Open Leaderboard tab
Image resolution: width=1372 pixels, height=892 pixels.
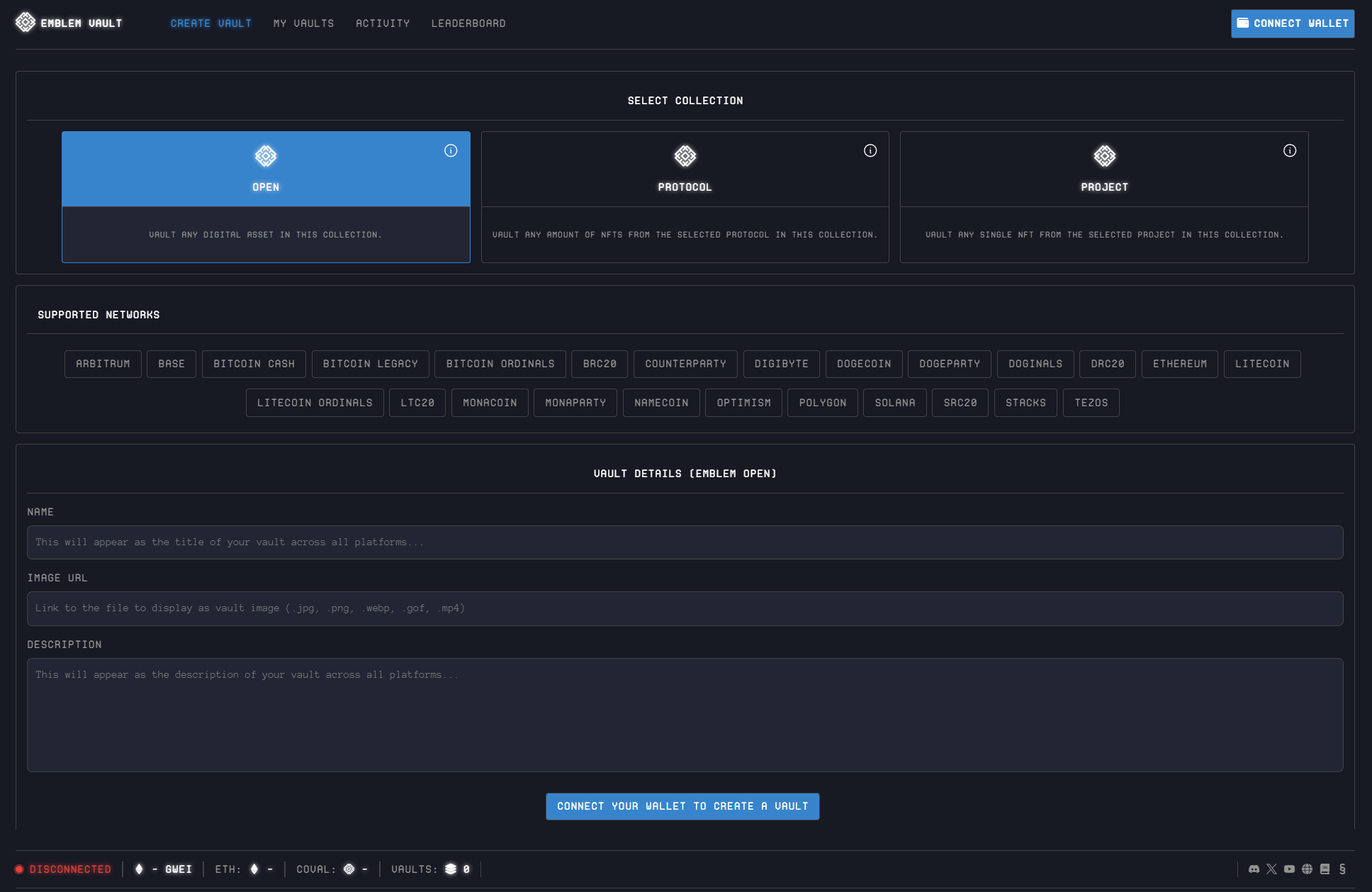[468, 23]
